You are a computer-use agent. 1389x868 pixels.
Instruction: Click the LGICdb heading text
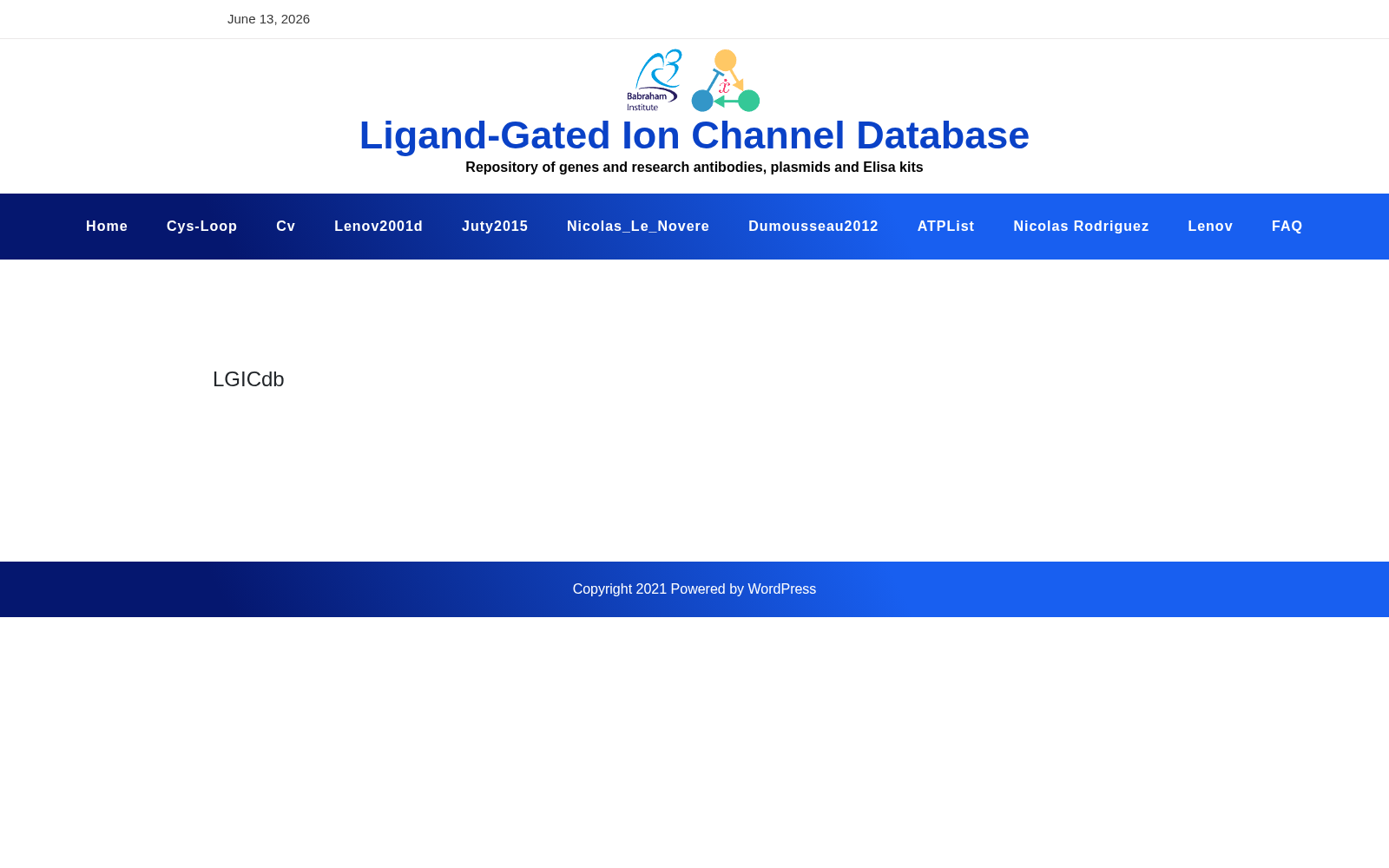pos(248,379)
